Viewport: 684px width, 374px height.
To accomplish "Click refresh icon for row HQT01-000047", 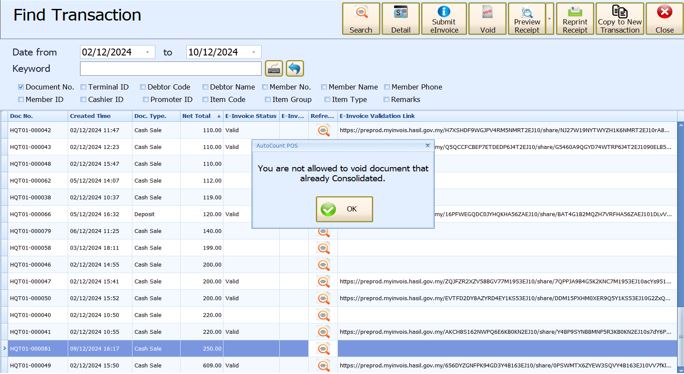I will (x=323, y=281).
